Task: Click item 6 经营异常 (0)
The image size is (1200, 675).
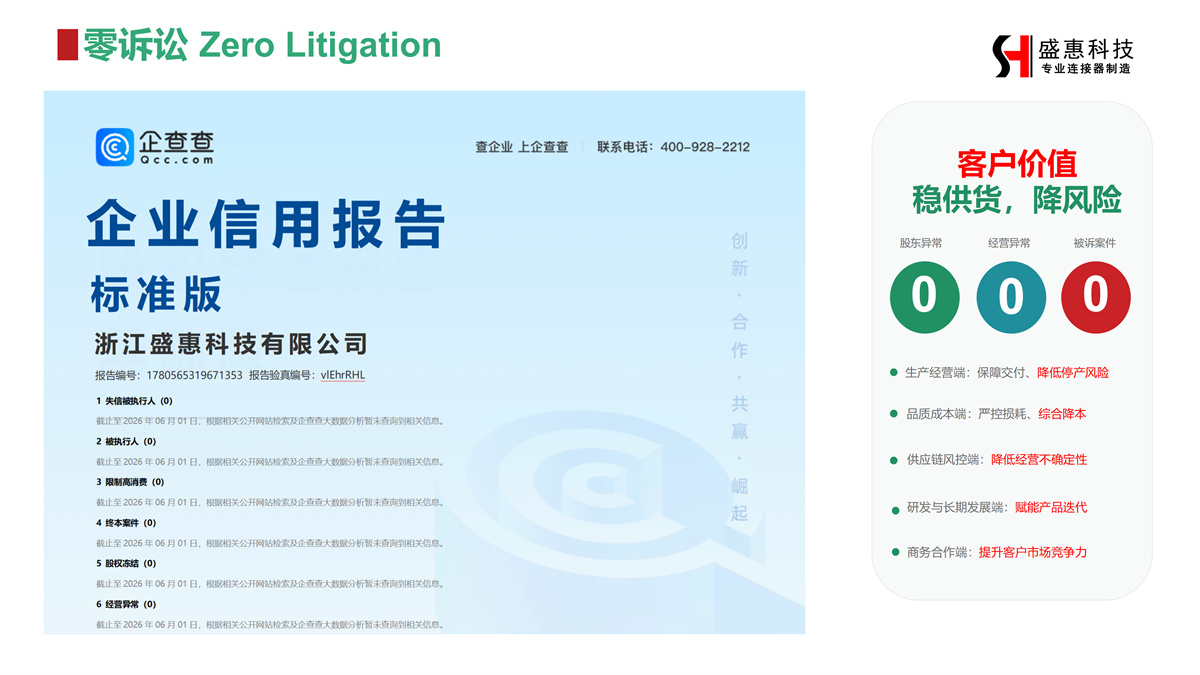Action: point(126,604)
